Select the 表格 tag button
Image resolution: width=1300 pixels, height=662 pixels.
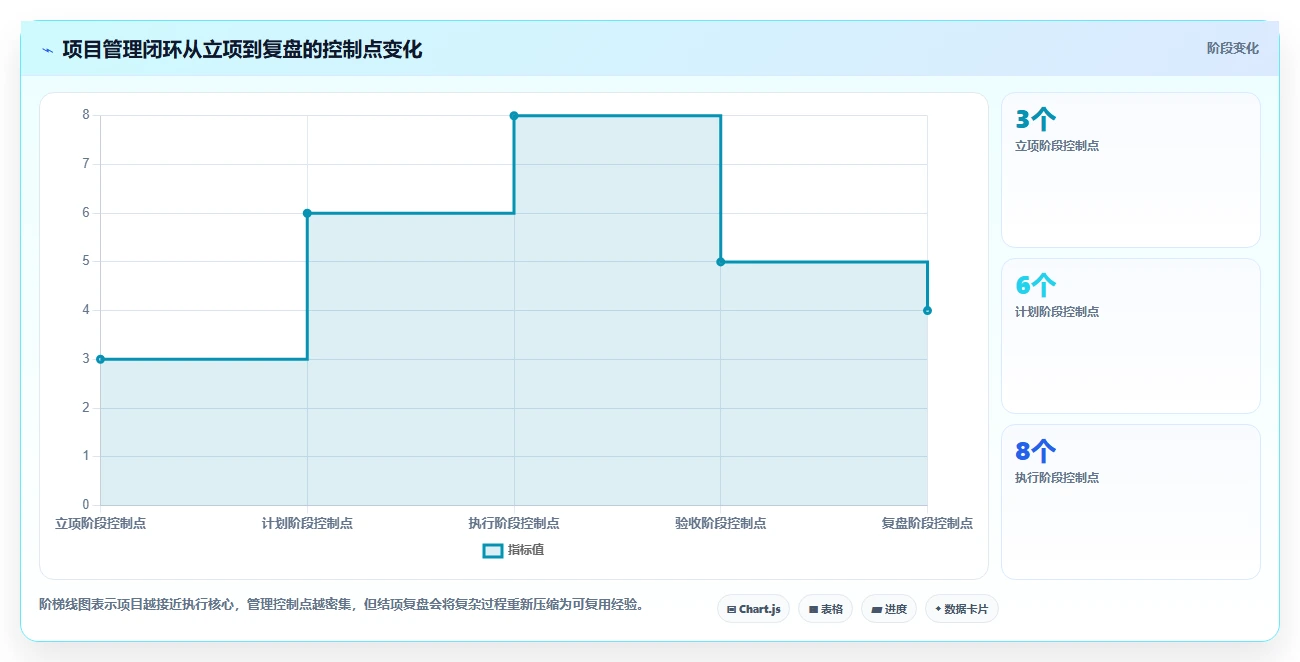pyautogui.click(x=825, y=609)
